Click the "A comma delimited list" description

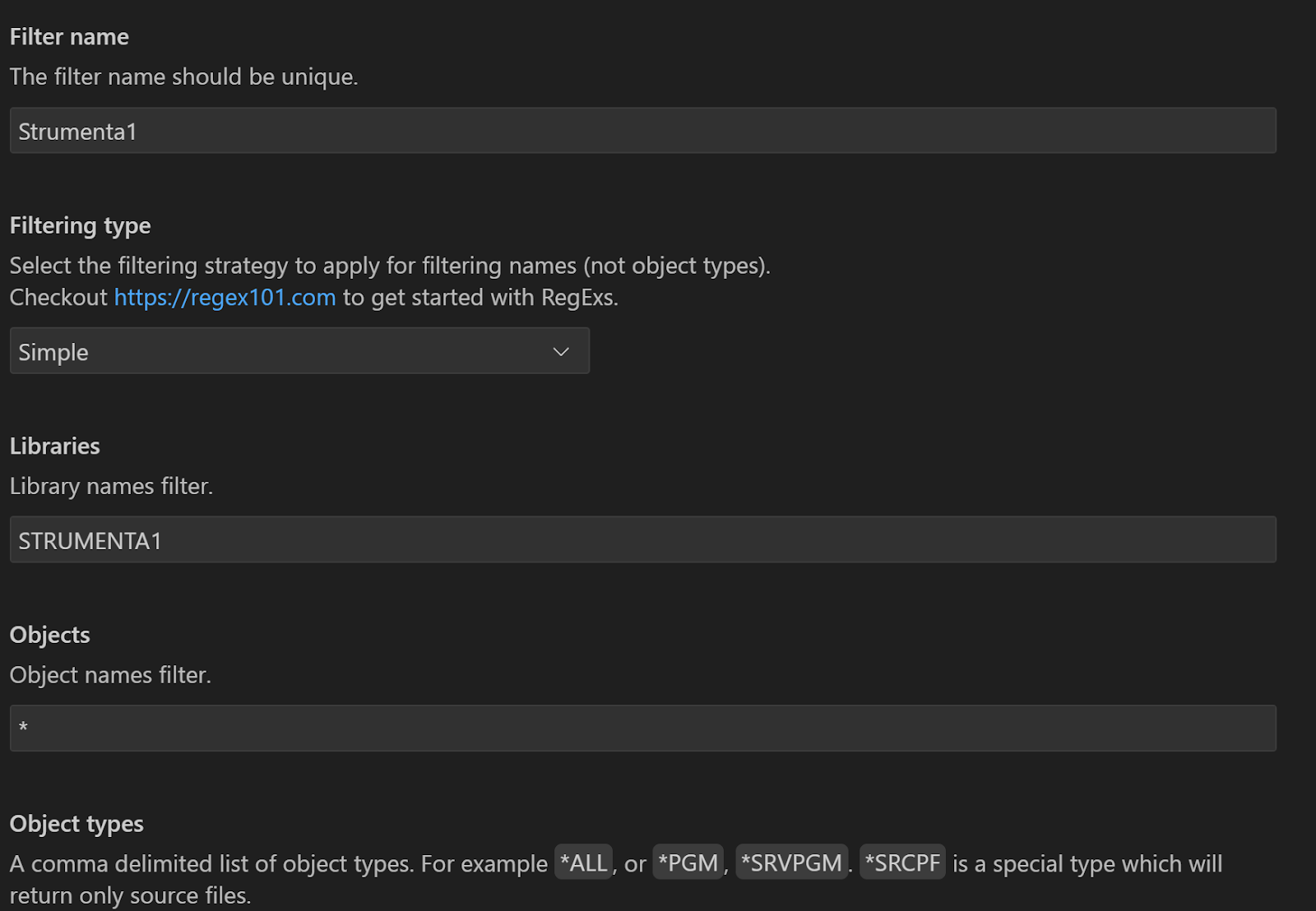click(x=278, y=864)
